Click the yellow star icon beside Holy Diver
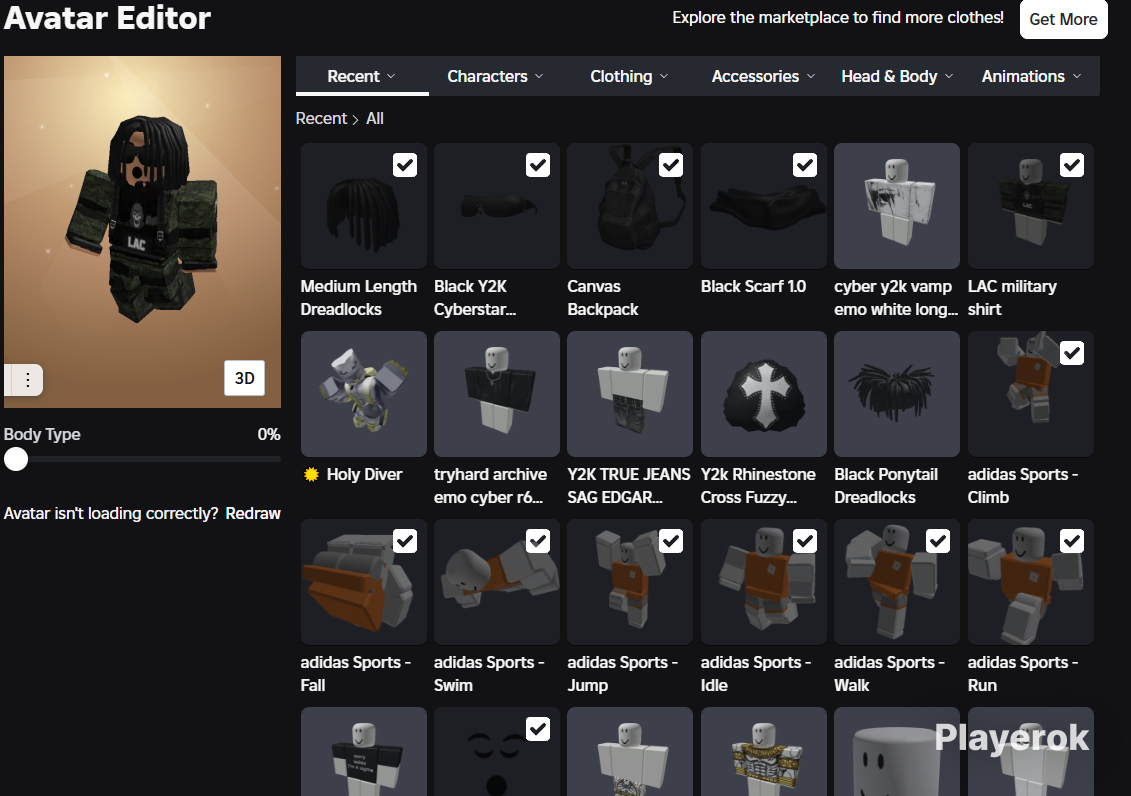Viewport: 1131px width, 796px height. (x=311, y=474)
